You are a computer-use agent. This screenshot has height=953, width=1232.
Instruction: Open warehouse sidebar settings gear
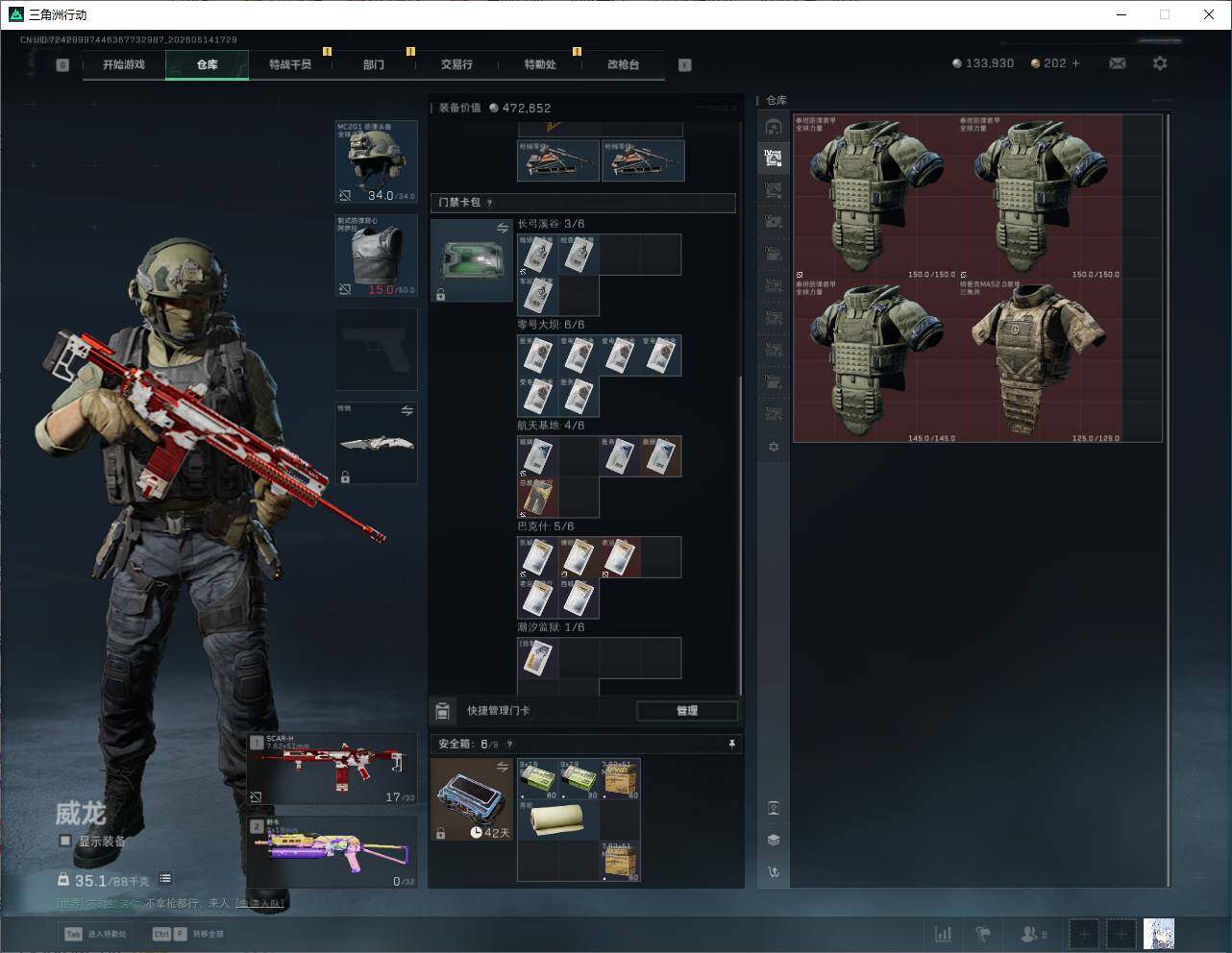774,447
